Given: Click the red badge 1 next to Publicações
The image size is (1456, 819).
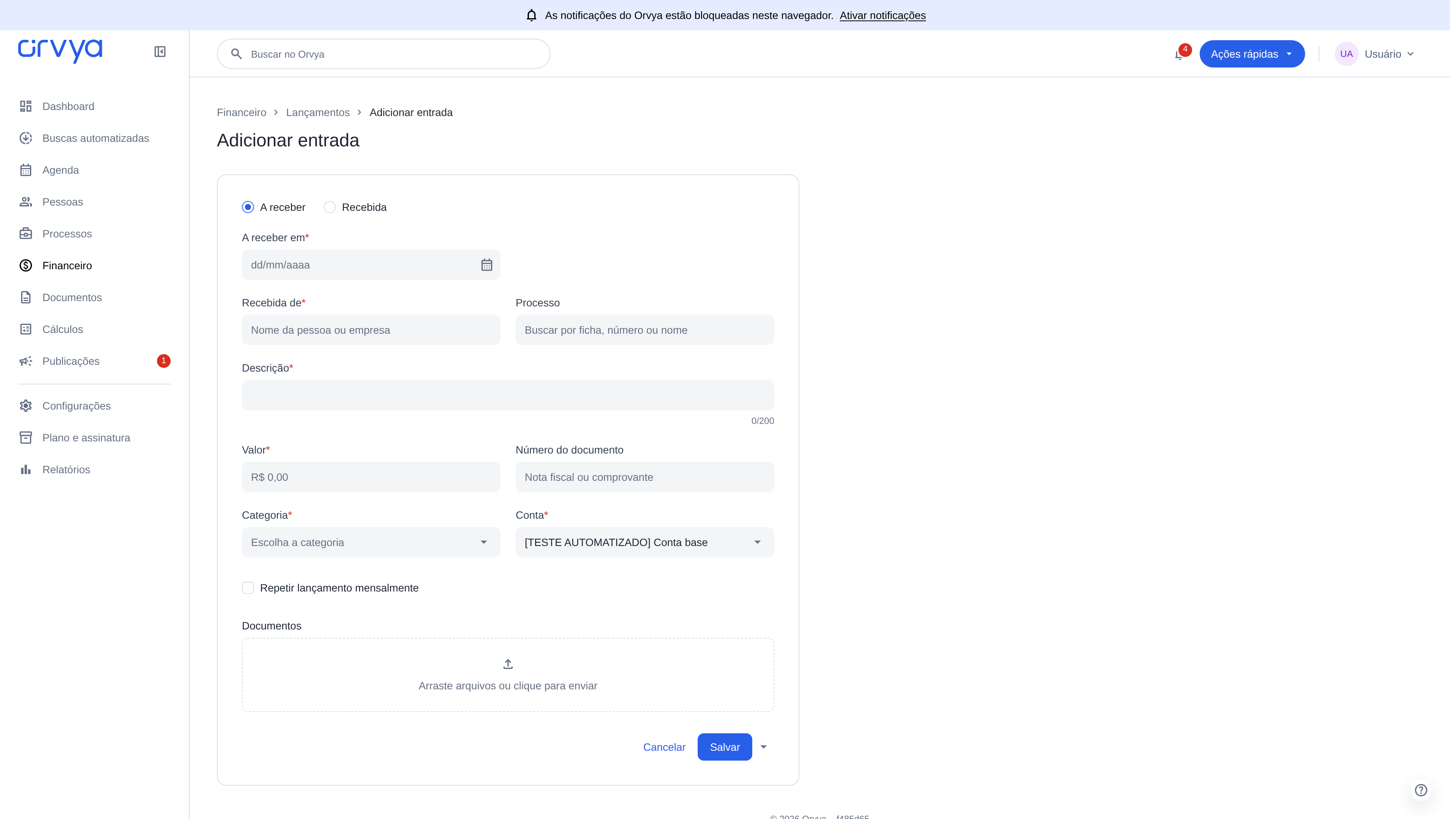Looking at the screenshot, I should coord(163,361).
